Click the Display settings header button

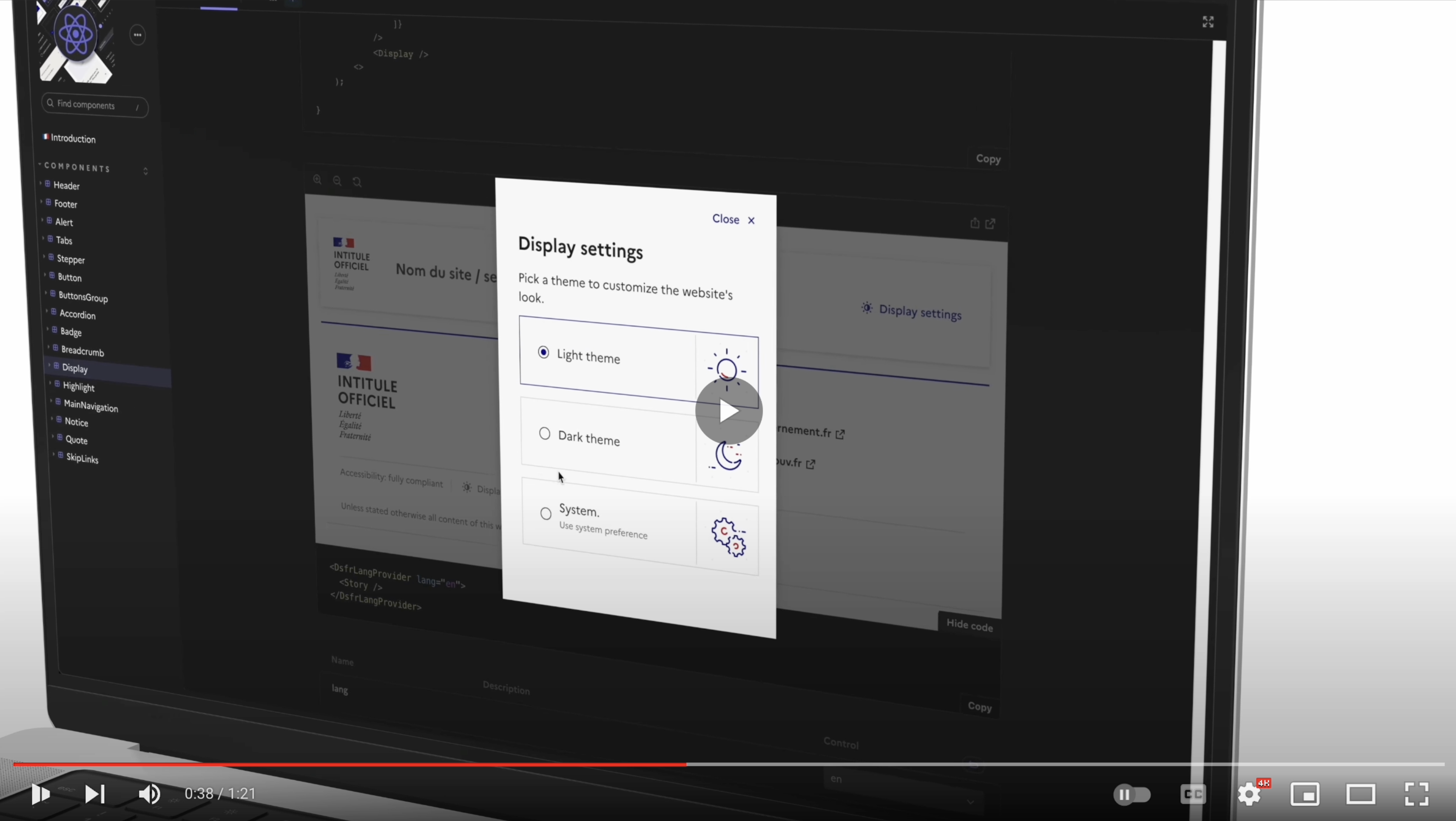[911, 311]
